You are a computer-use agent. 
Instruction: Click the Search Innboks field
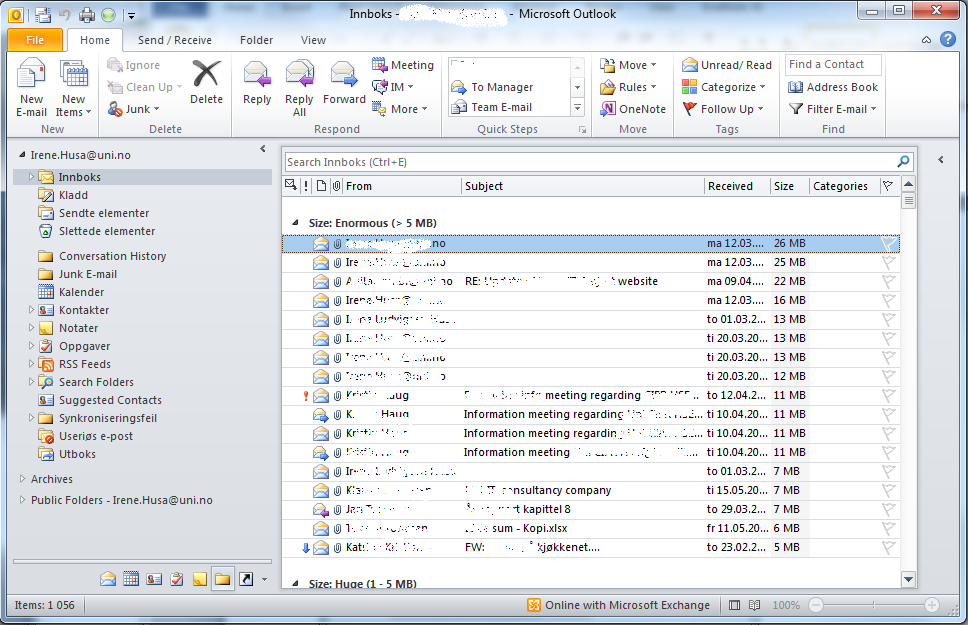point(590,162)
